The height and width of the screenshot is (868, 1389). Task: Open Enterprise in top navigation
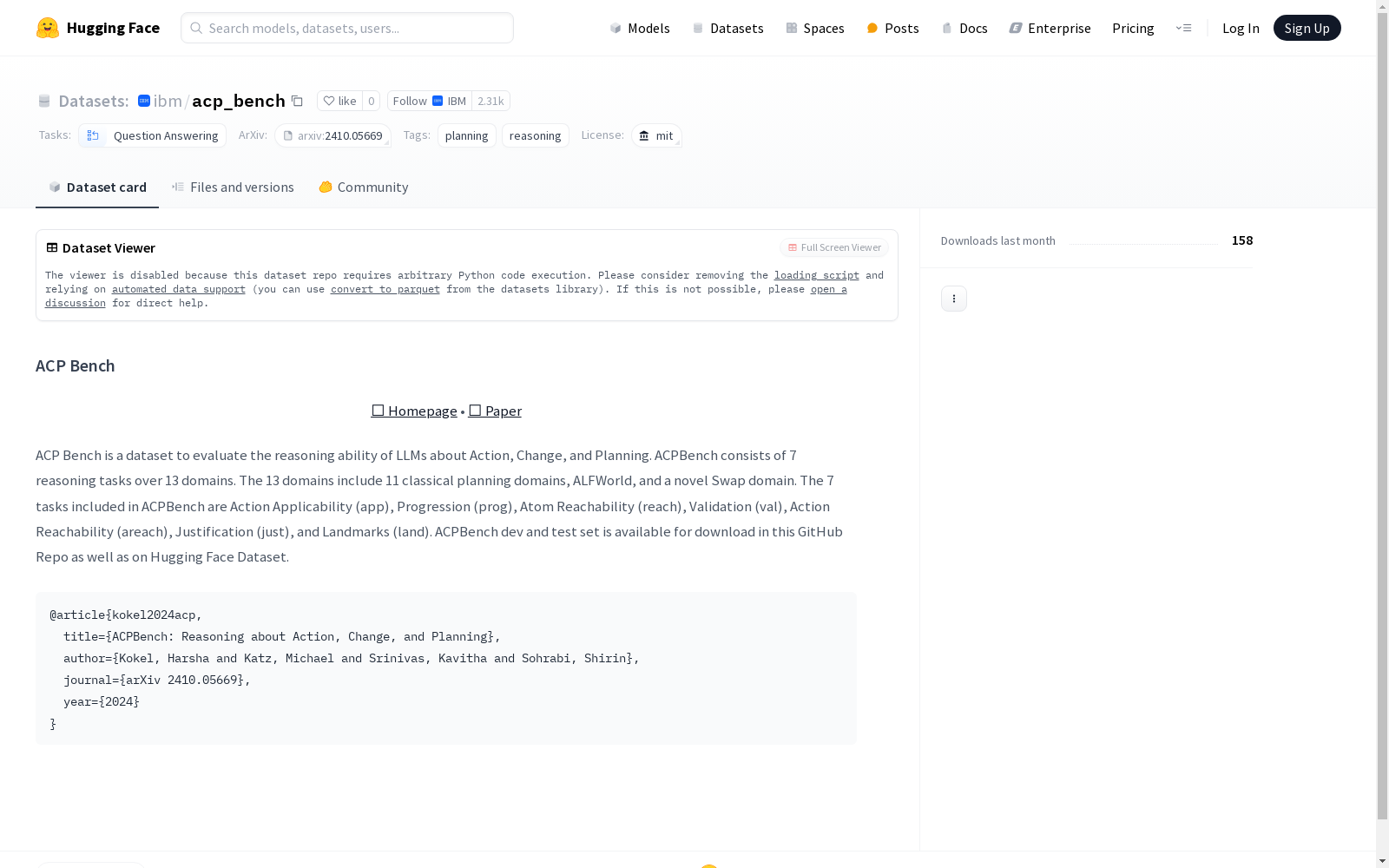click(1050, 28)
